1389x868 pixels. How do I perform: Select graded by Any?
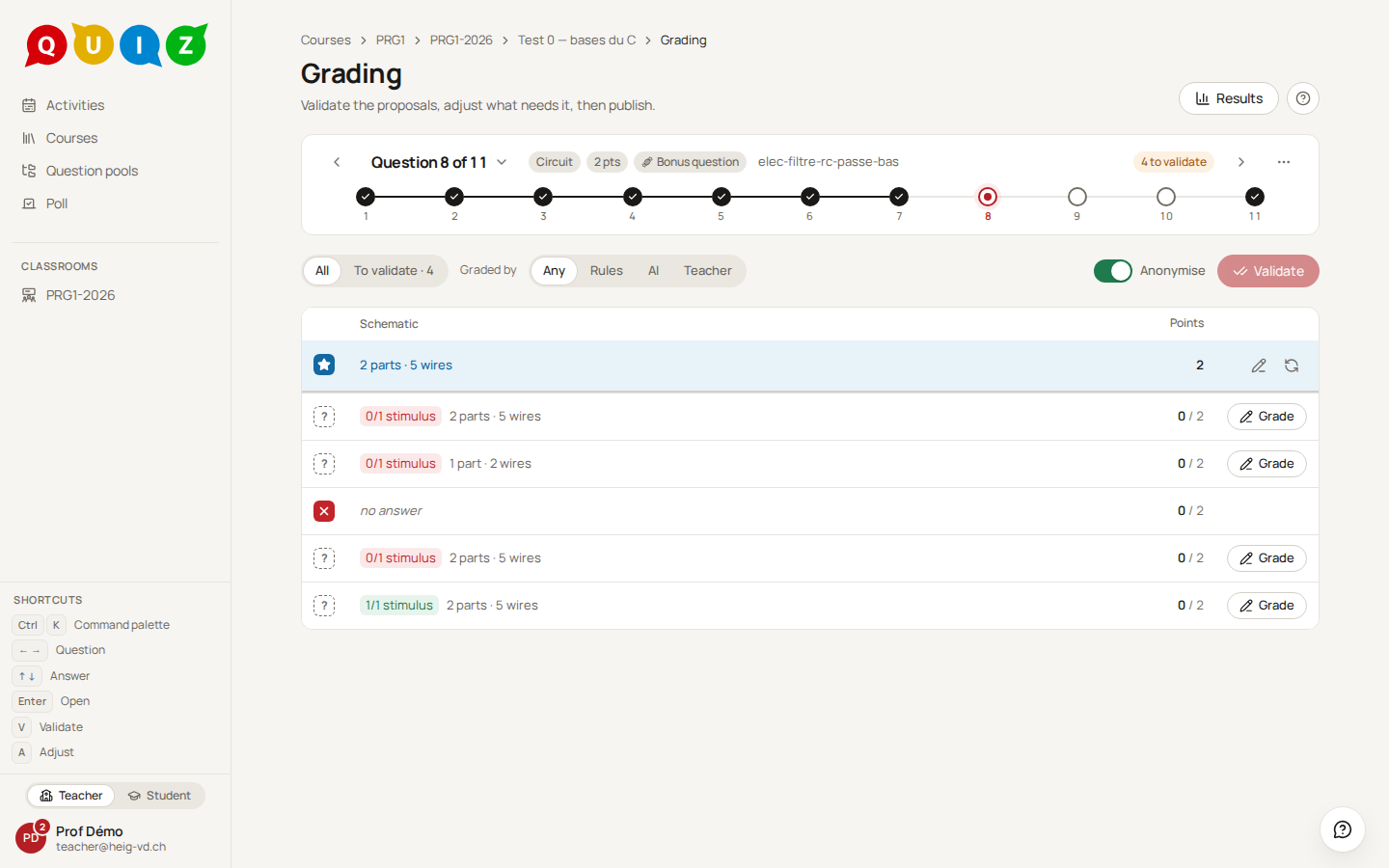pyautogui.click(x=554, y=271)
